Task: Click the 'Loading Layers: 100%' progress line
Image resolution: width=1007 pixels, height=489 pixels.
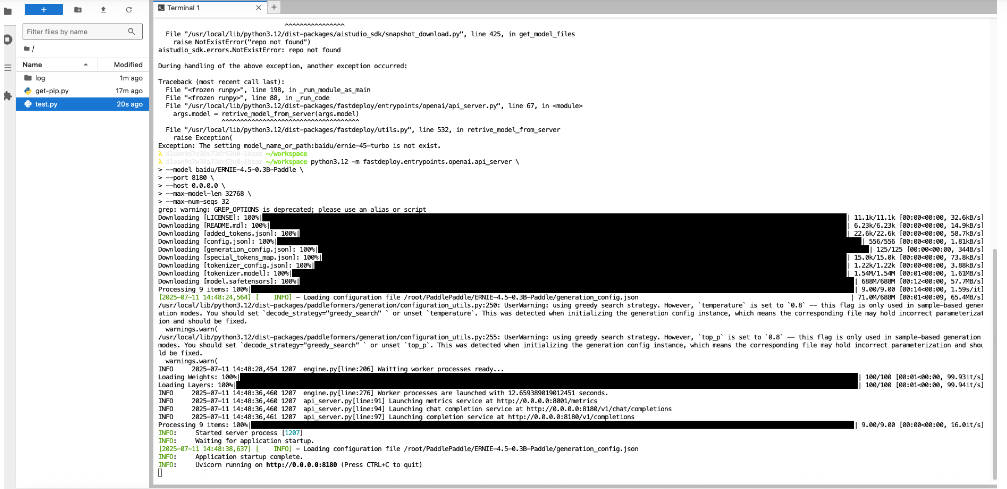Action: (x=570, y=385)
